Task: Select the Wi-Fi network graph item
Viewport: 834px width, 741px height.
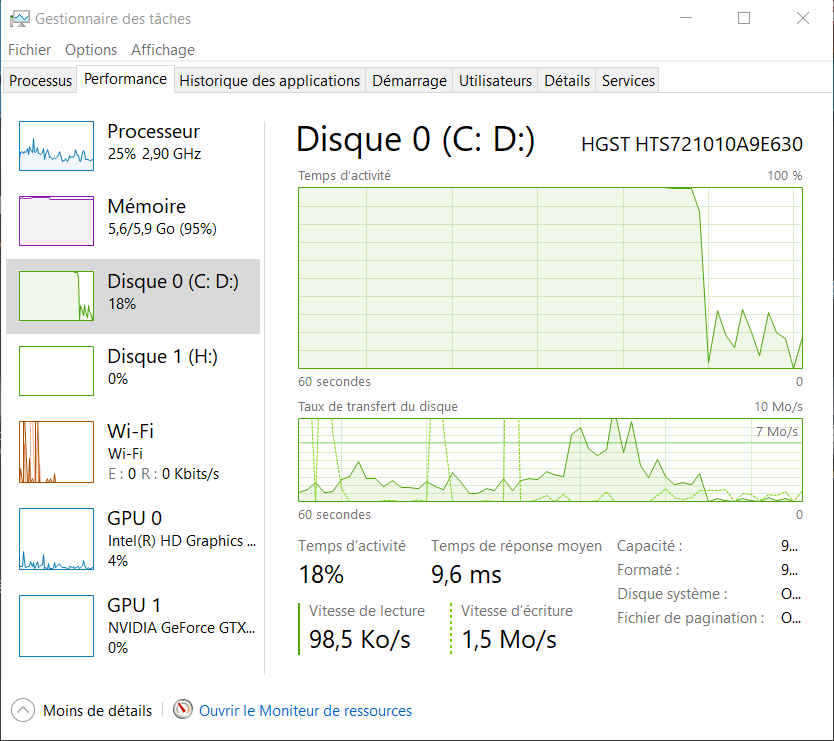Action: point(56,452)
